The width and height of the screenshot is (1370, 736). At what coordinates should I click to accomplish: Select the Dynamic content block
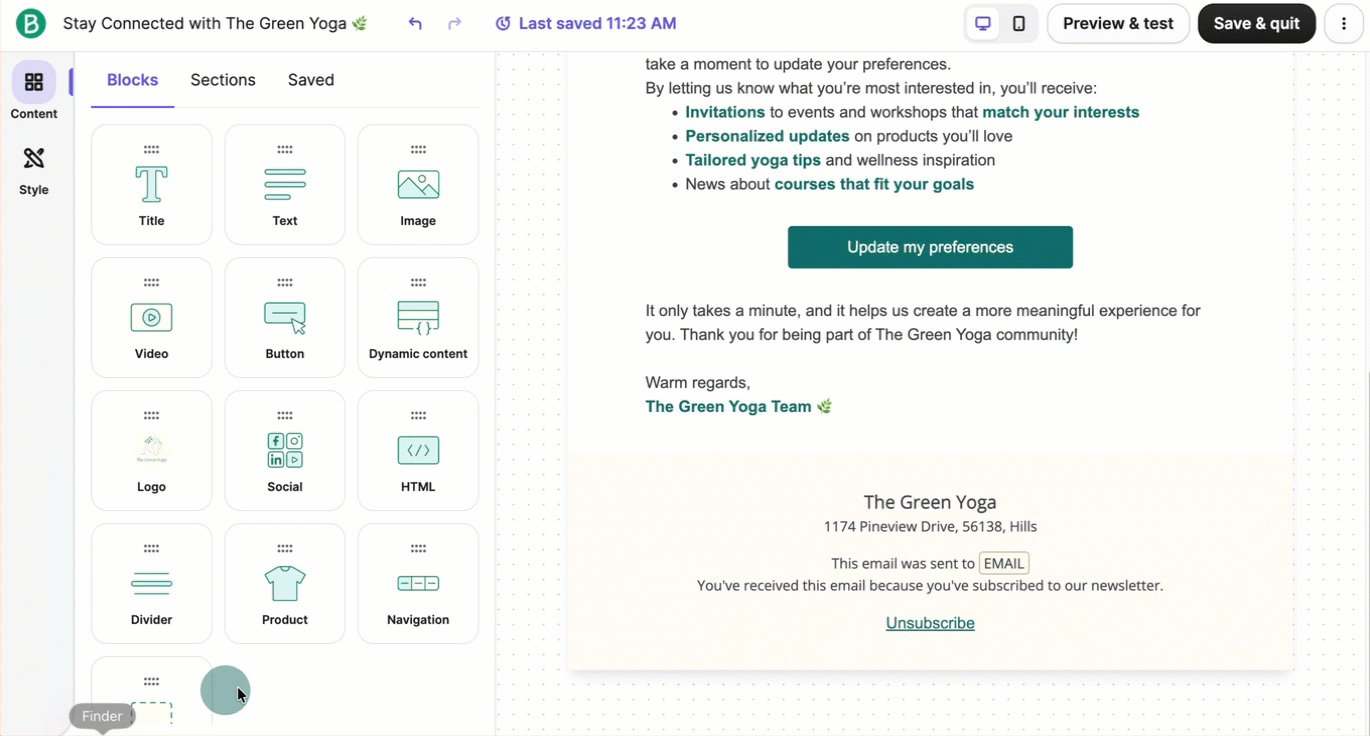418,317
